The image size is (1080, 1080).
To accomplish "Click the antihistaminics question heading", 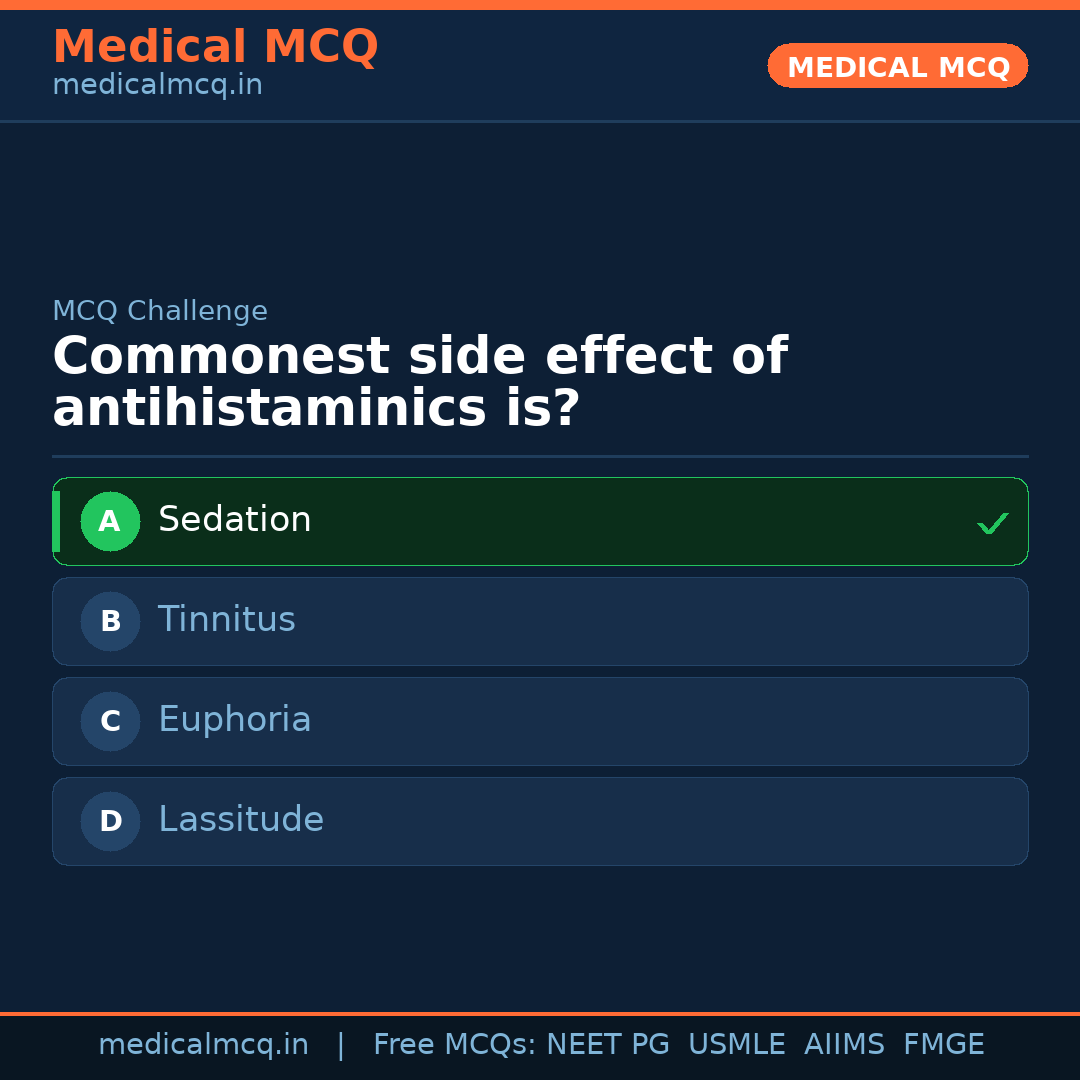I will pos(420,383).
